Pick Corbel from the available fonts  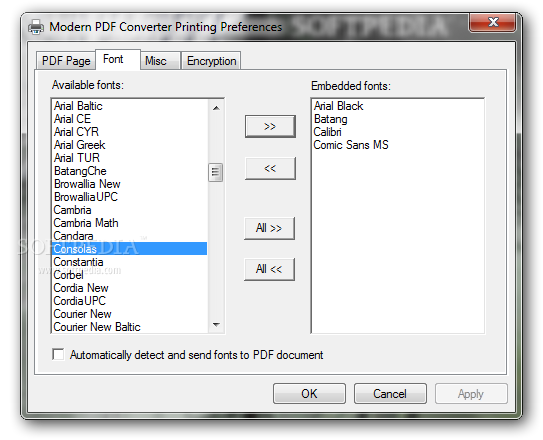[x=130, y=275]
